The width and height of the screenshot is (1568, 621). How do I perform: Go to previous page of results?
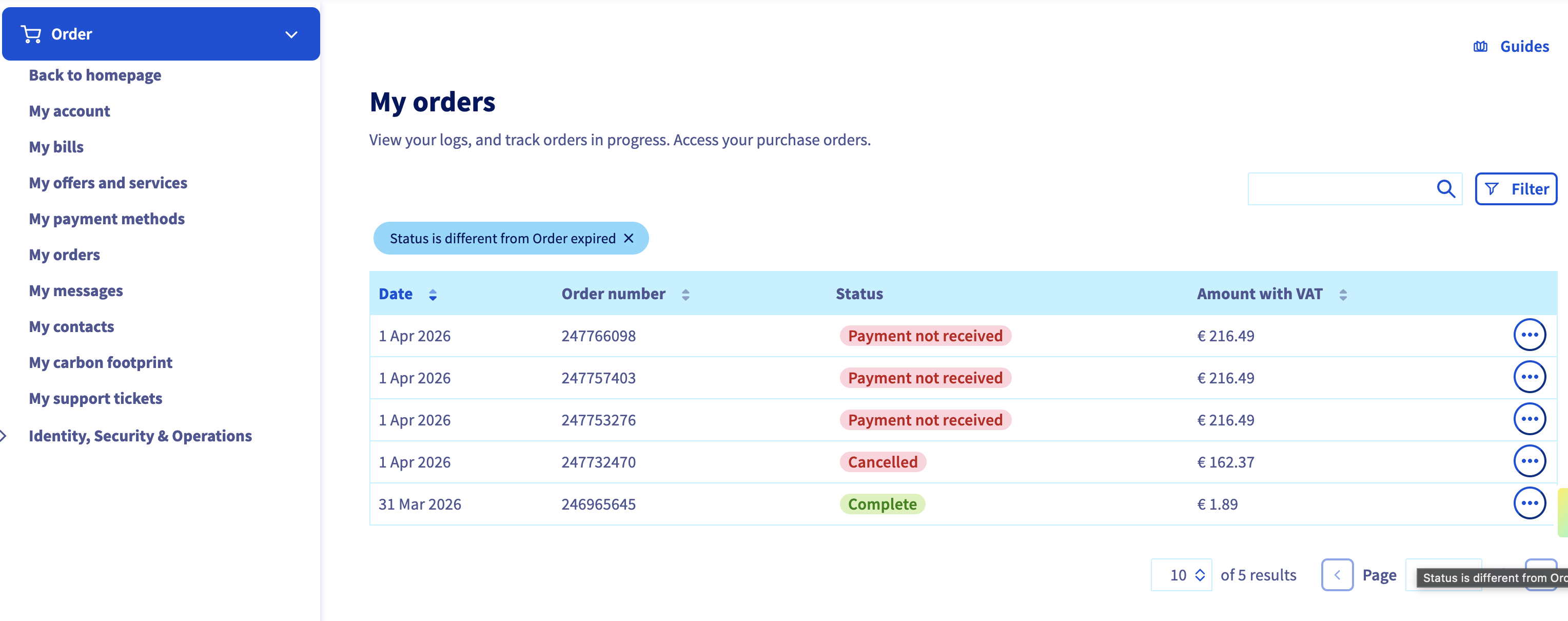(1337, 575)
